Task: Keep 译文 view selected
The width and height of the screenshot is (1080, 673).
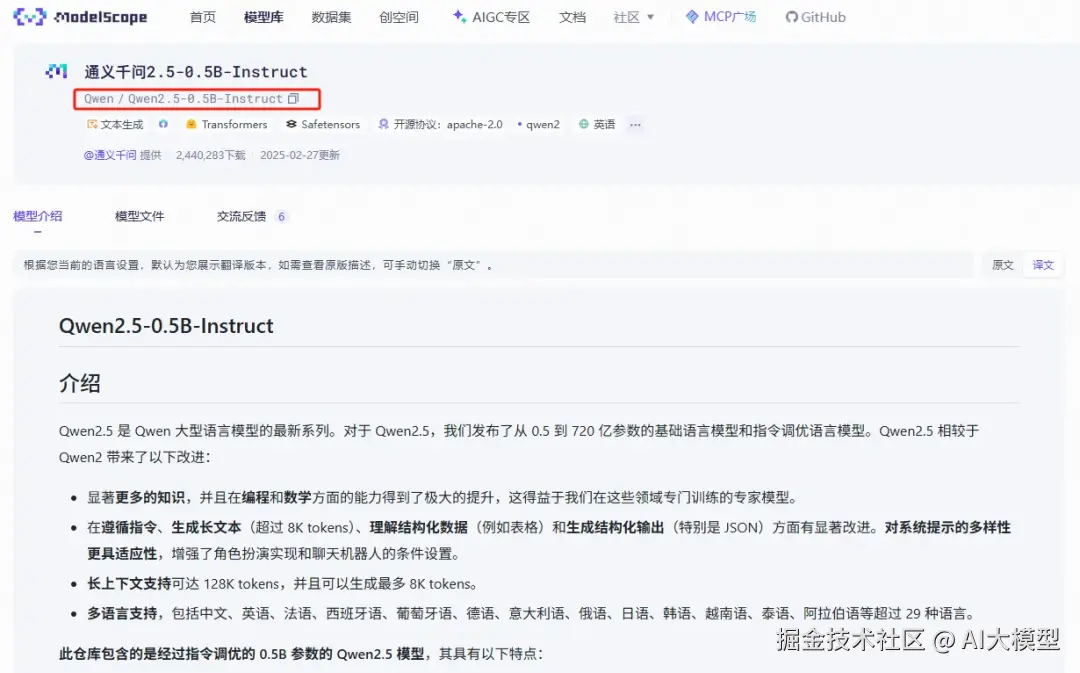Action: (1043, 265)
